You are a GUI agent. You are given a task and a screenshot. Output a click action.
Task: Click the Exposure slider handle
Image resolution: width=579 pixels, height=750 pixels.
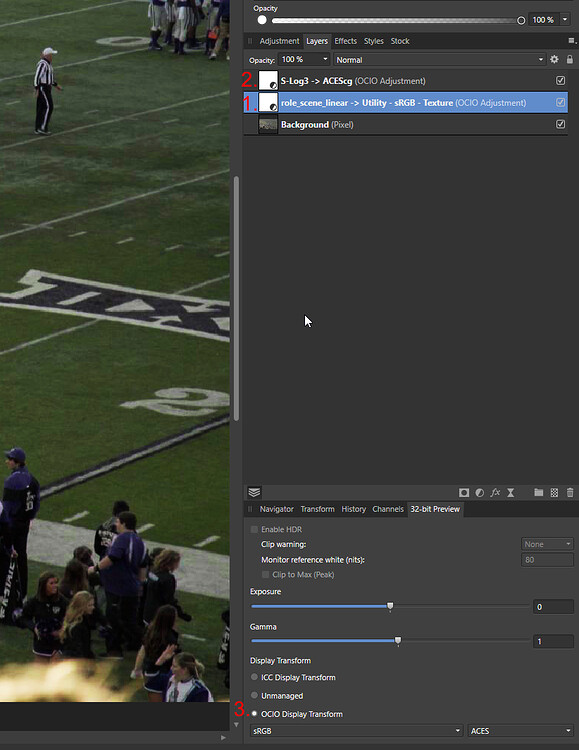[x=390, y=607]
